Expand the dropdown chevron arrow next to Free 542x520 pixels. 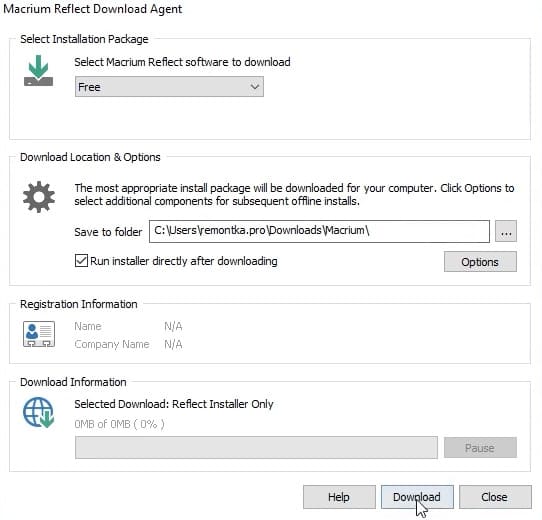(x=255, y=87)
